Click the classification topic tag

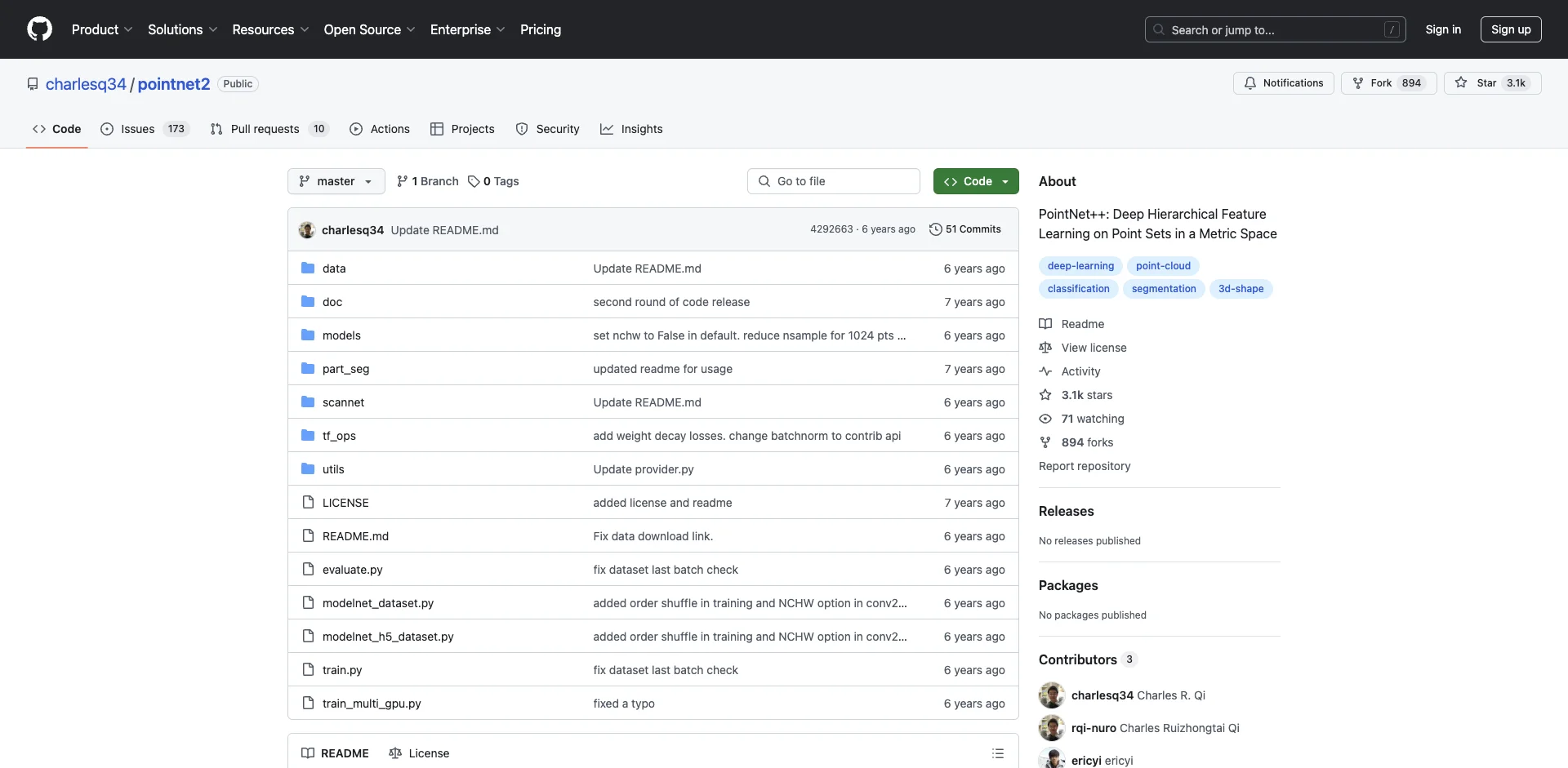click(1079, 289)
